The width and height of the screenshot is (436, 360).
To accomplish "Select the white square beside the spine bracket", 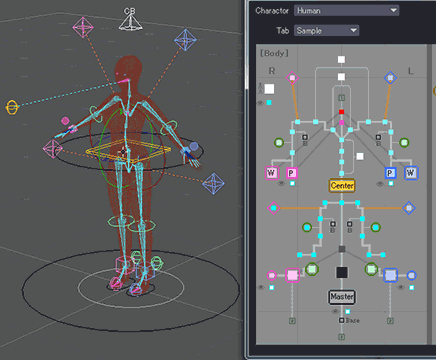I will (x=360, y=156).
